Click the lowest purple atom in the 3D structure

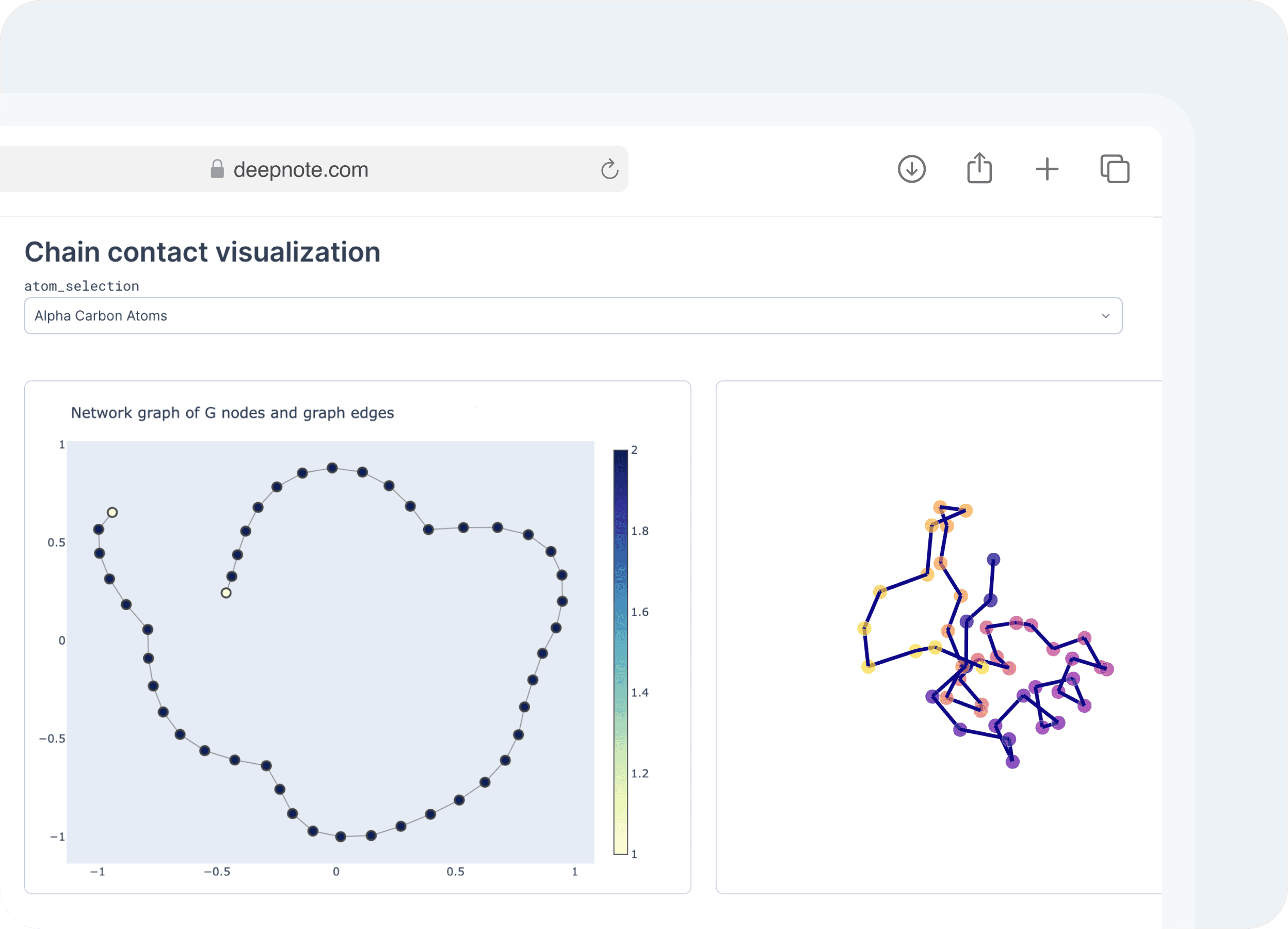[1012, 762]
